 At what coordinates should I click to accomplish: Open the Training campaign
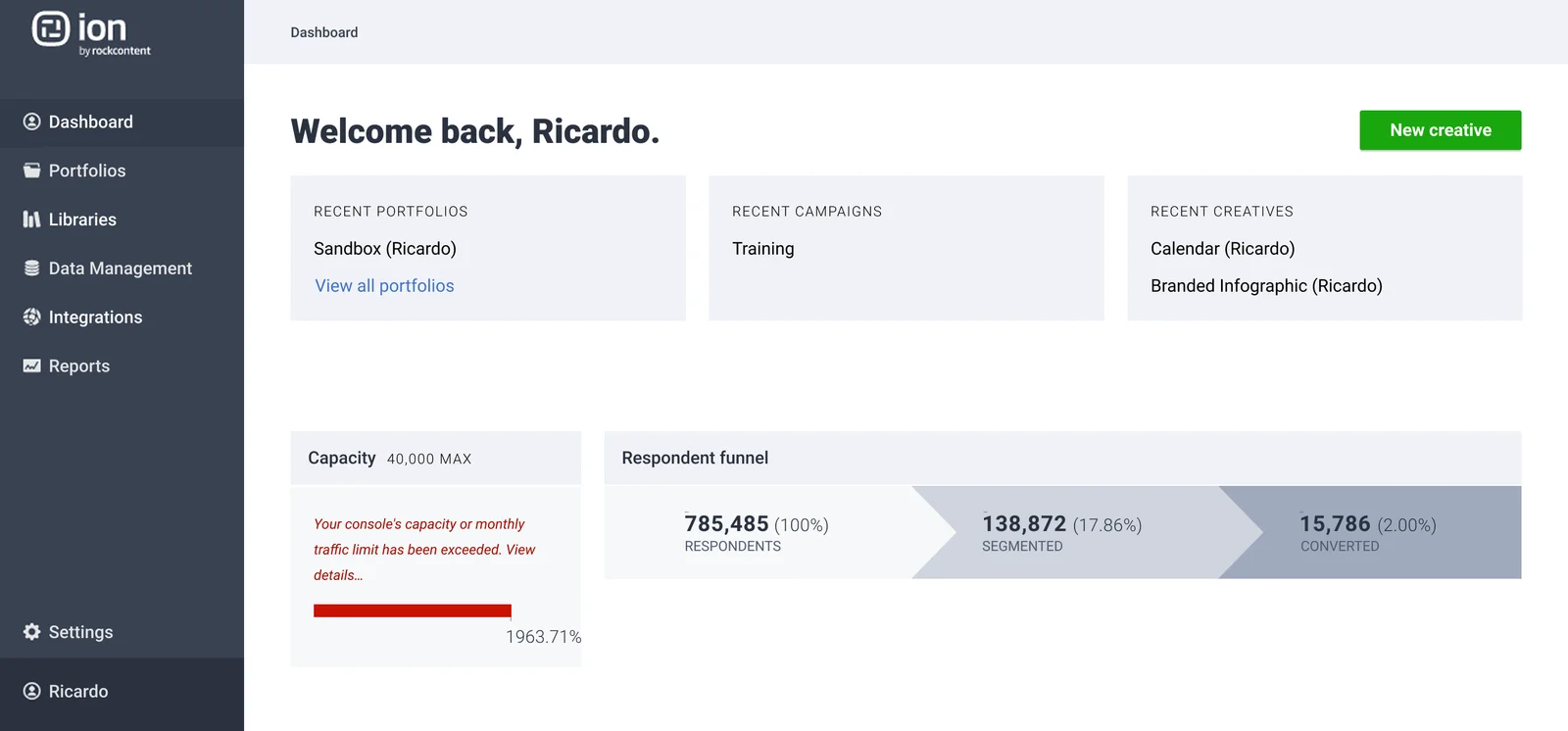(762, 248)
